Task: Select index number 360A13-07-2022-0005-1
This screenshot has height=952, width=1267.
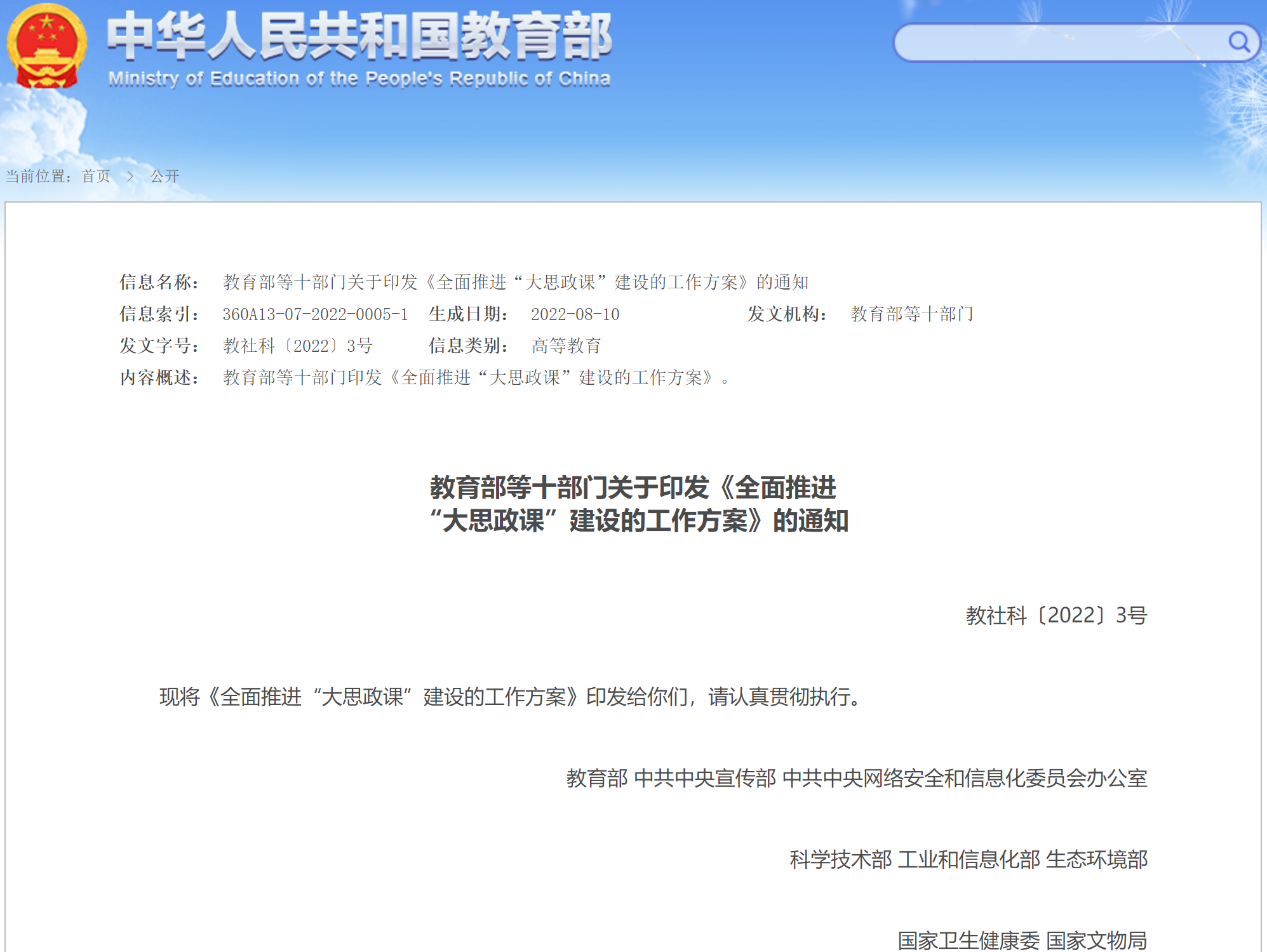Action: [x=315, y=314]
